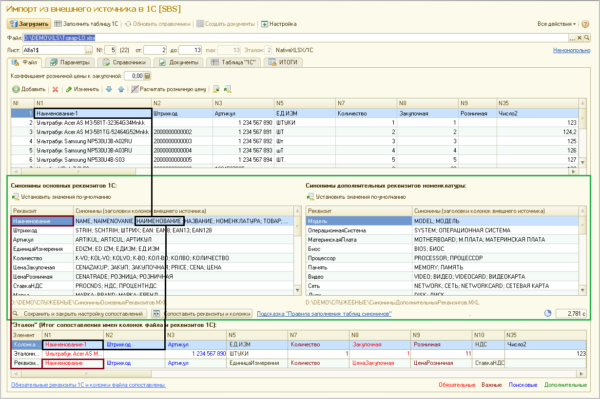Switch to the Файл tab

point(25,62)
